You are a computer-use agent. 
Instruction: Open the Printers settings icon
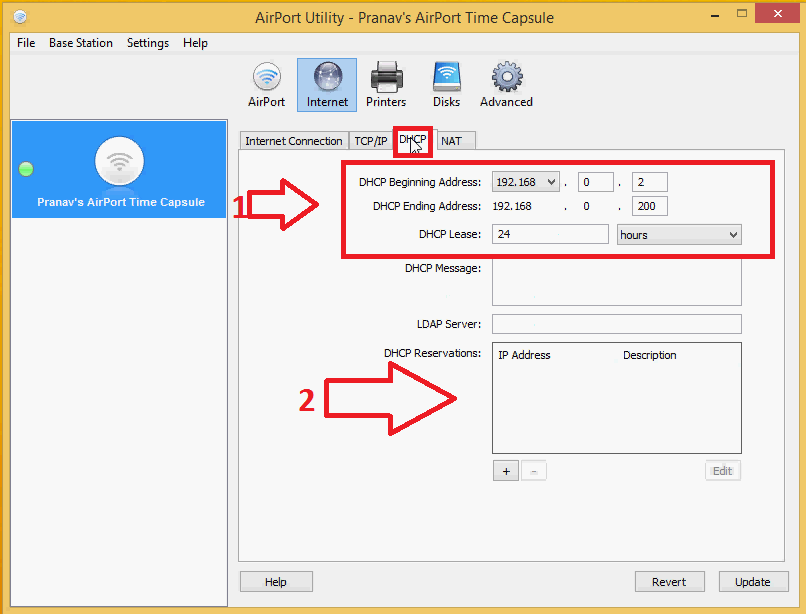point(386,85)
